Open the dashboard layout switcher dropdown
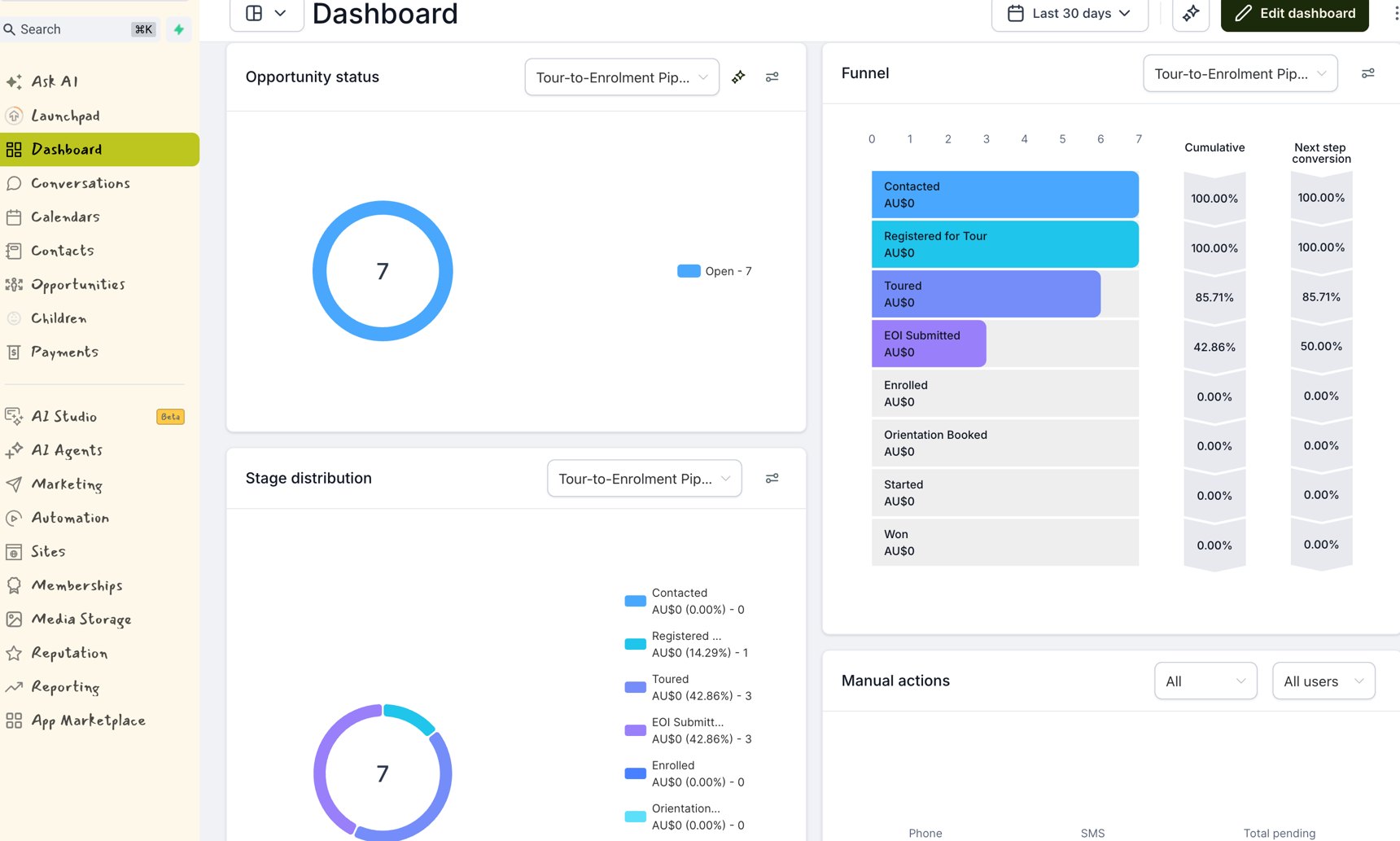Viewport: 1400px width, 841px height. [x=266, y=14]
